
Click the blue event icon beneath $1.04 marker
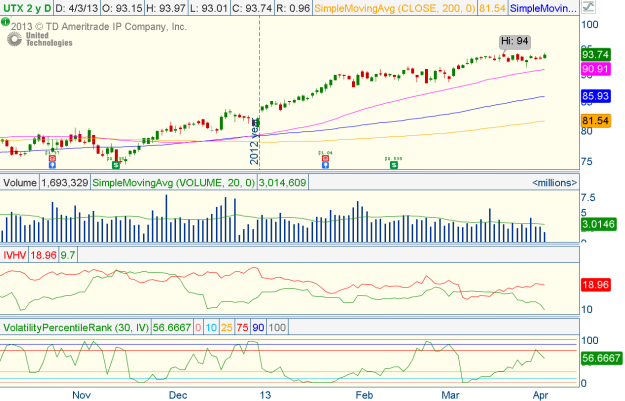click(324, 164)
